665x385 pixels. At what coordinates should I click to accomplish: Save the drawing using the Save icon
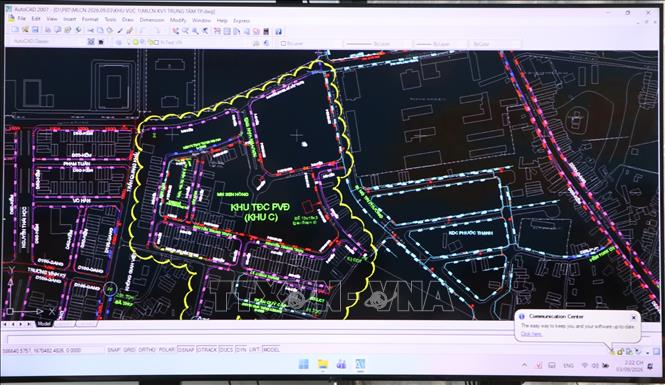point(35,30)
